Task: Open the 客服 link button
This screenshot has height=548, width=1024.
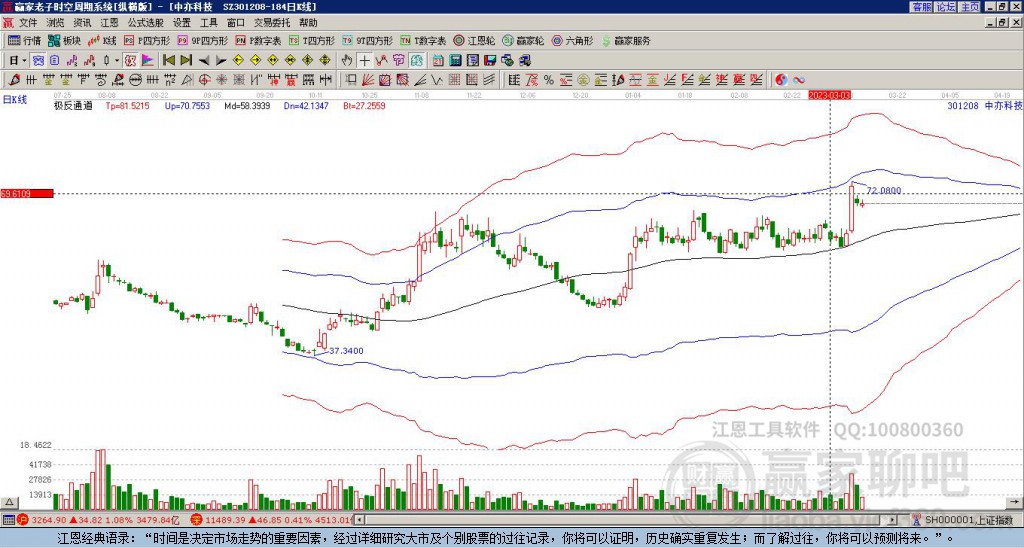Action: (x=921, y=7)
